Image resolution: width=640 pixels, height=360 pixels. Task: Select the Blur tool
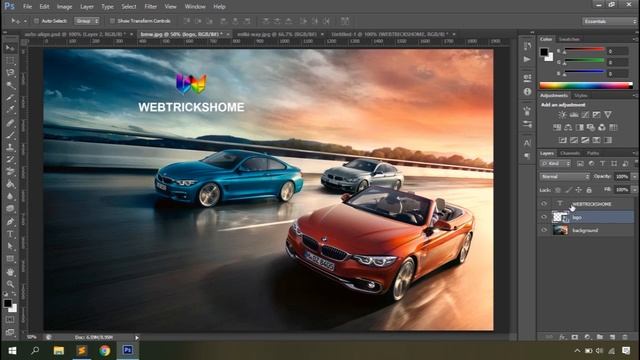coord(10,197)
